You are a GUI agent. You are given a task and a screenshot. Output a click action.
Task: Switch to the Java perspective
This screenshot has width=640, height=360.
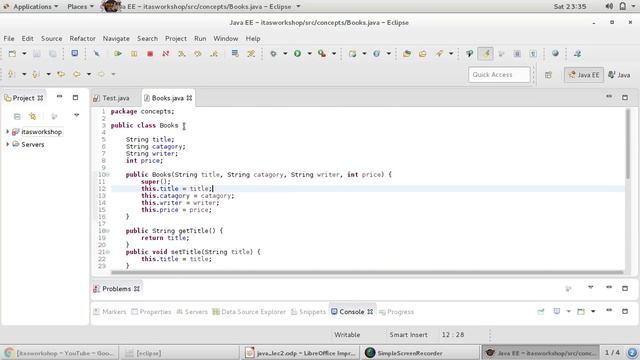click(619, 75)
